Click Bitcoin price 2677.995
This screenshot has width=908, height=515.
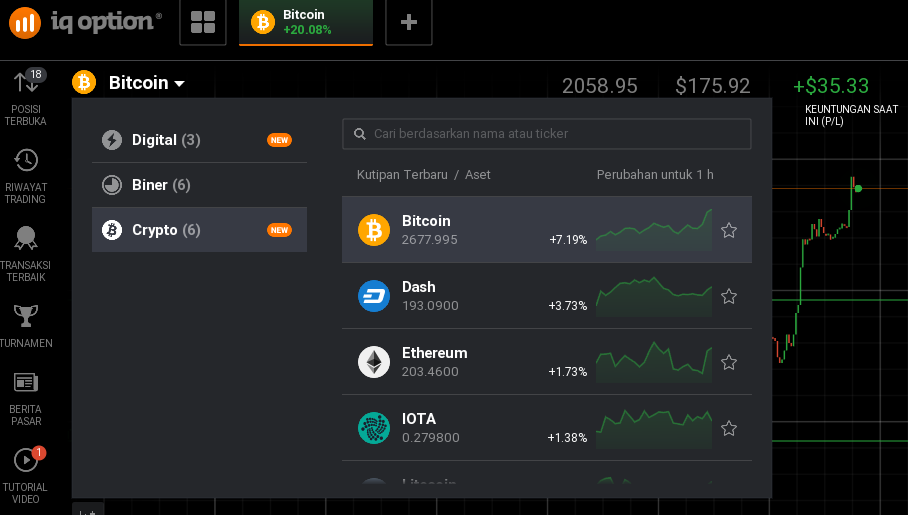430,240
